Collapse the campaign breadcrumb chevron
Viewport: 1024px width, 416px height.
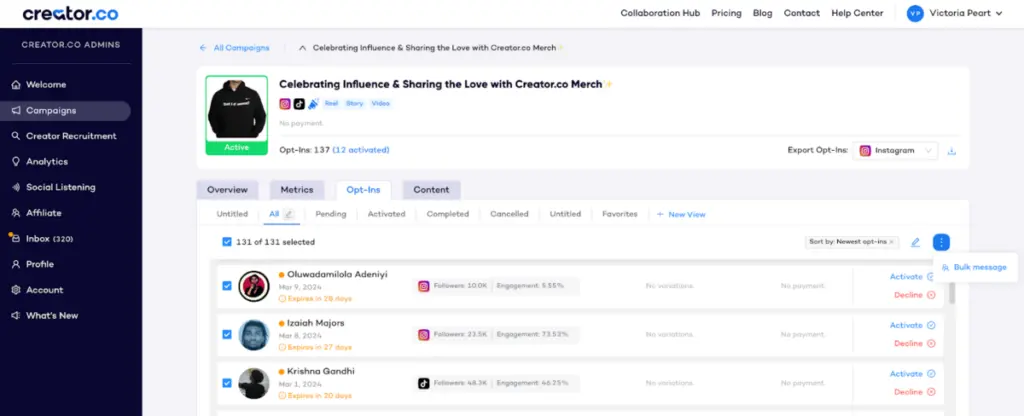coord(303,47)
